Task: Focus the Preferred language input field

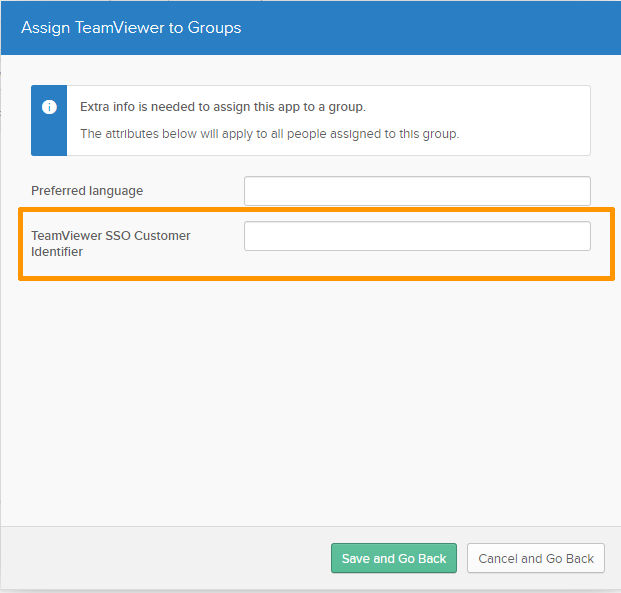Action: 417,191
